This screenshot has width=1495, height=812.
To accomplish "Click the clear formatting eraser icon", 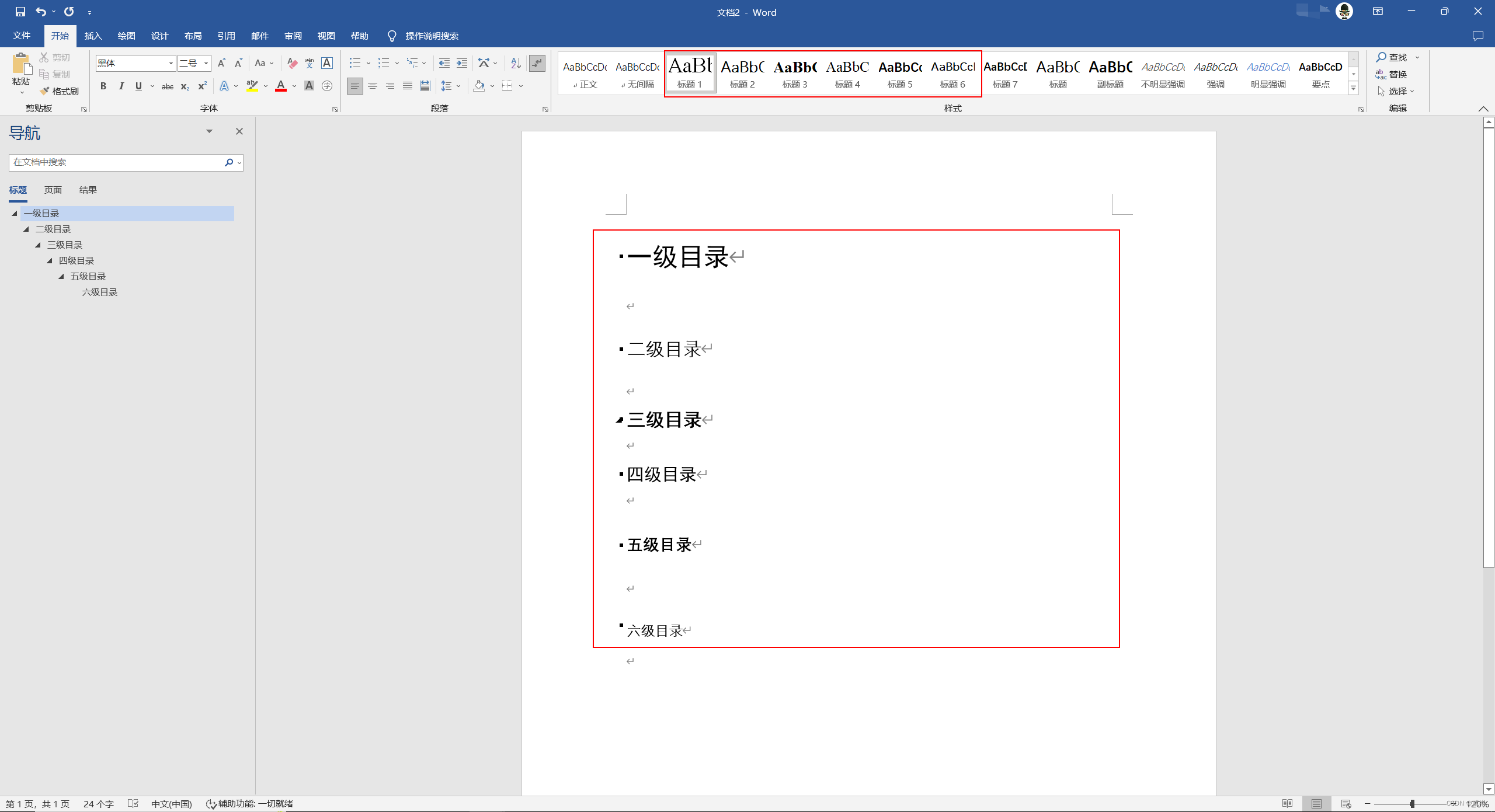I will click(x=293, y=63).
